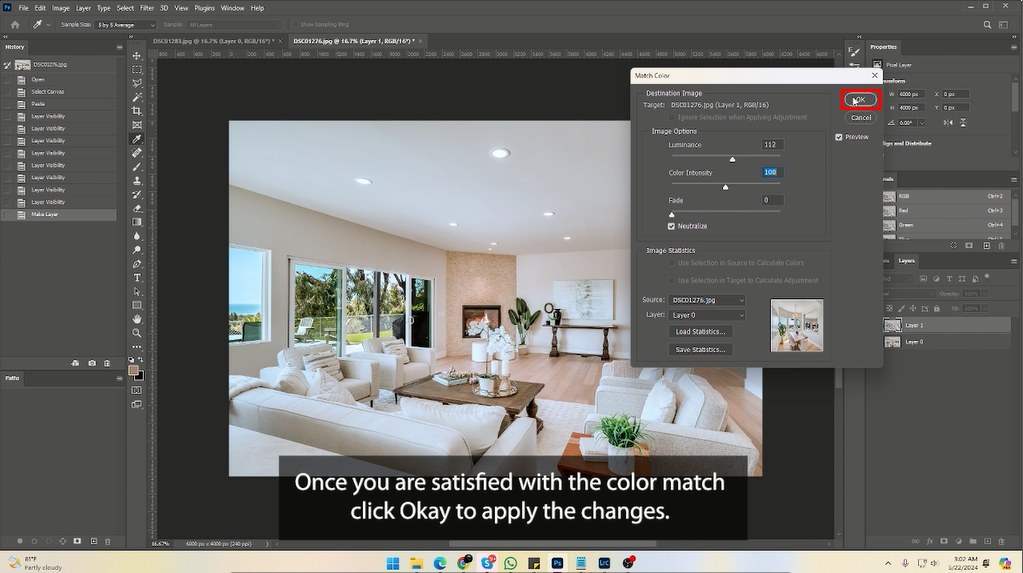Click the Luminance value field
Screen dimensions: 1023x573
(x=772, y=145)
